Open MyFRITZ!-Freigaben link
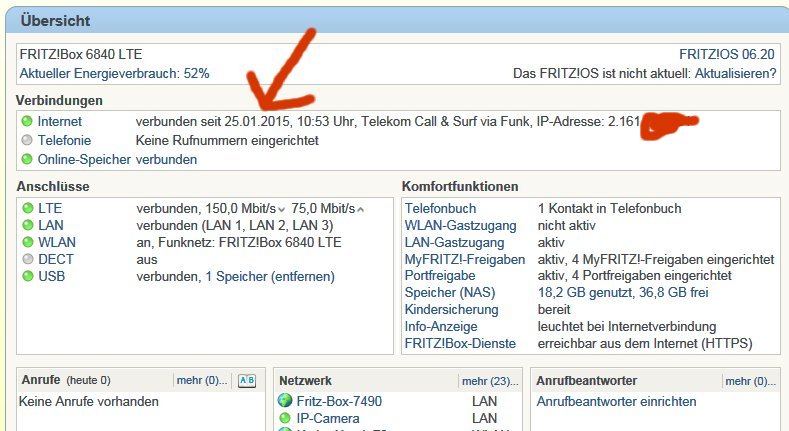 point(465,260)
